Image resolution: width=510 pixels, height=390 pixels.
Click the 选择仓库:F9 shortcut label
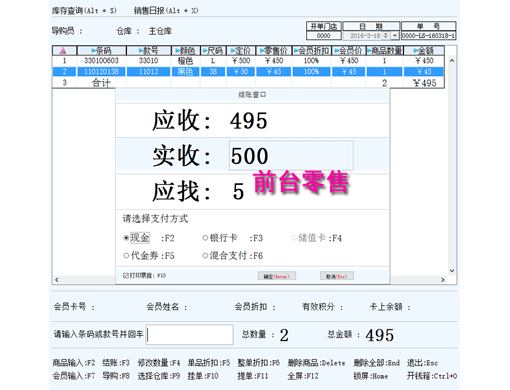[x=159, y=376]
